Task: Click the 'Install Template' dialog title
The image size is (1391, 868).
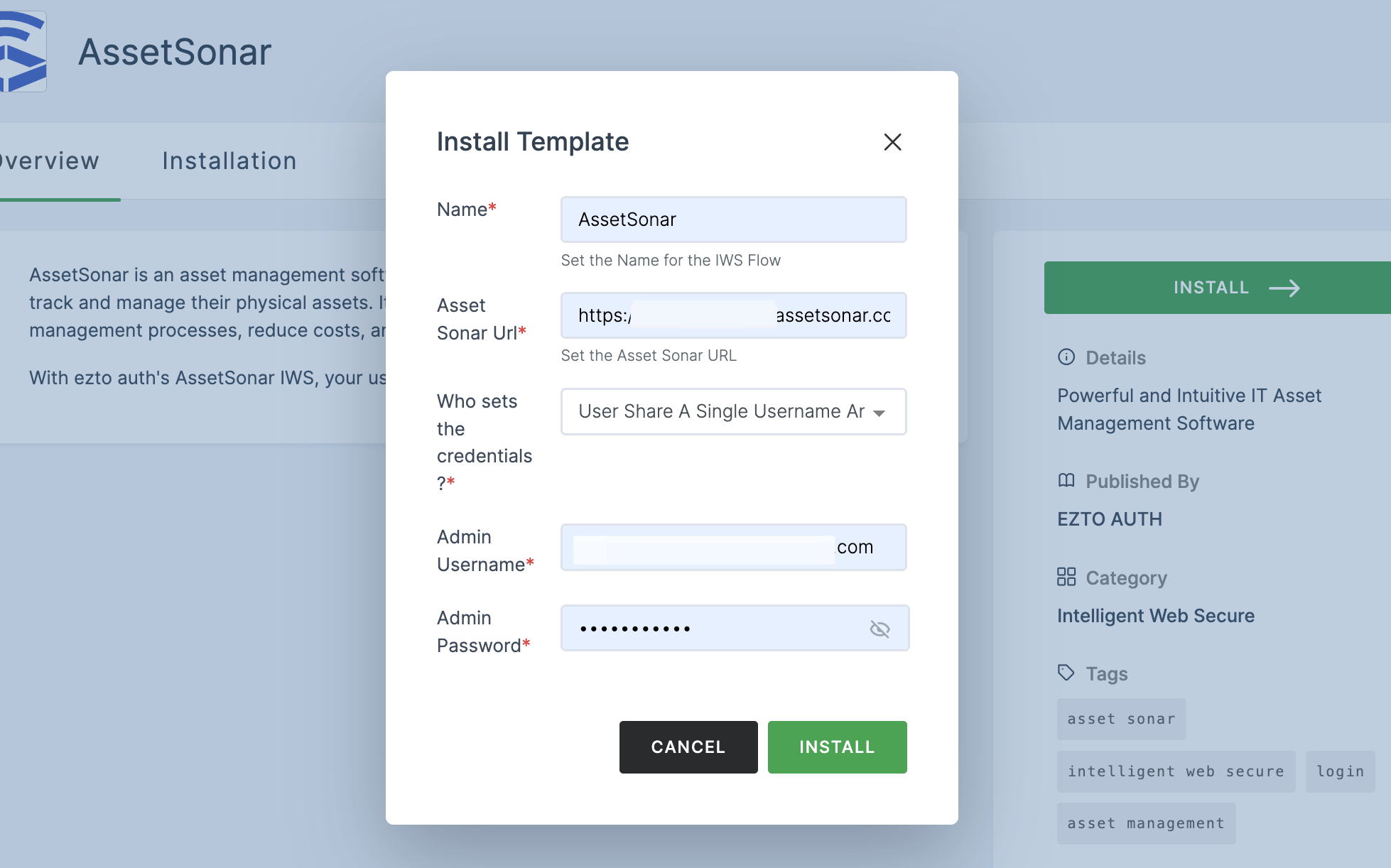Action: coord(533,142)
